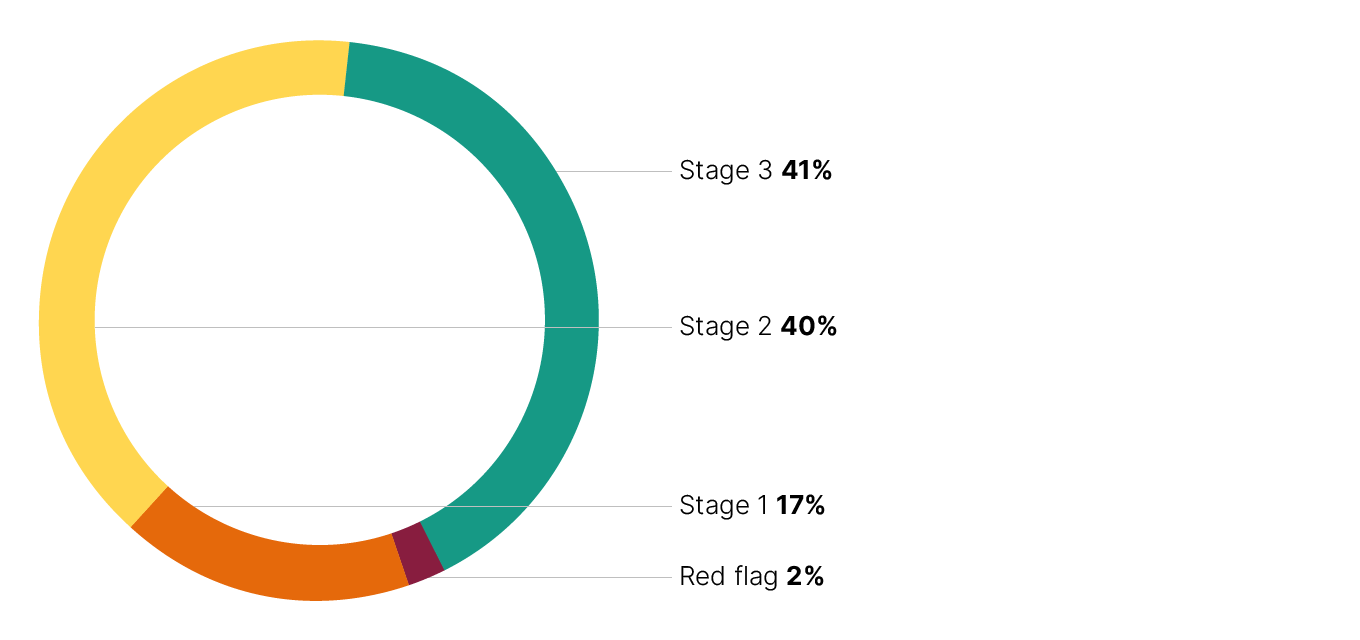
Task: Click the boundary between yellow and green segments
Action: [x=346, y=69]
